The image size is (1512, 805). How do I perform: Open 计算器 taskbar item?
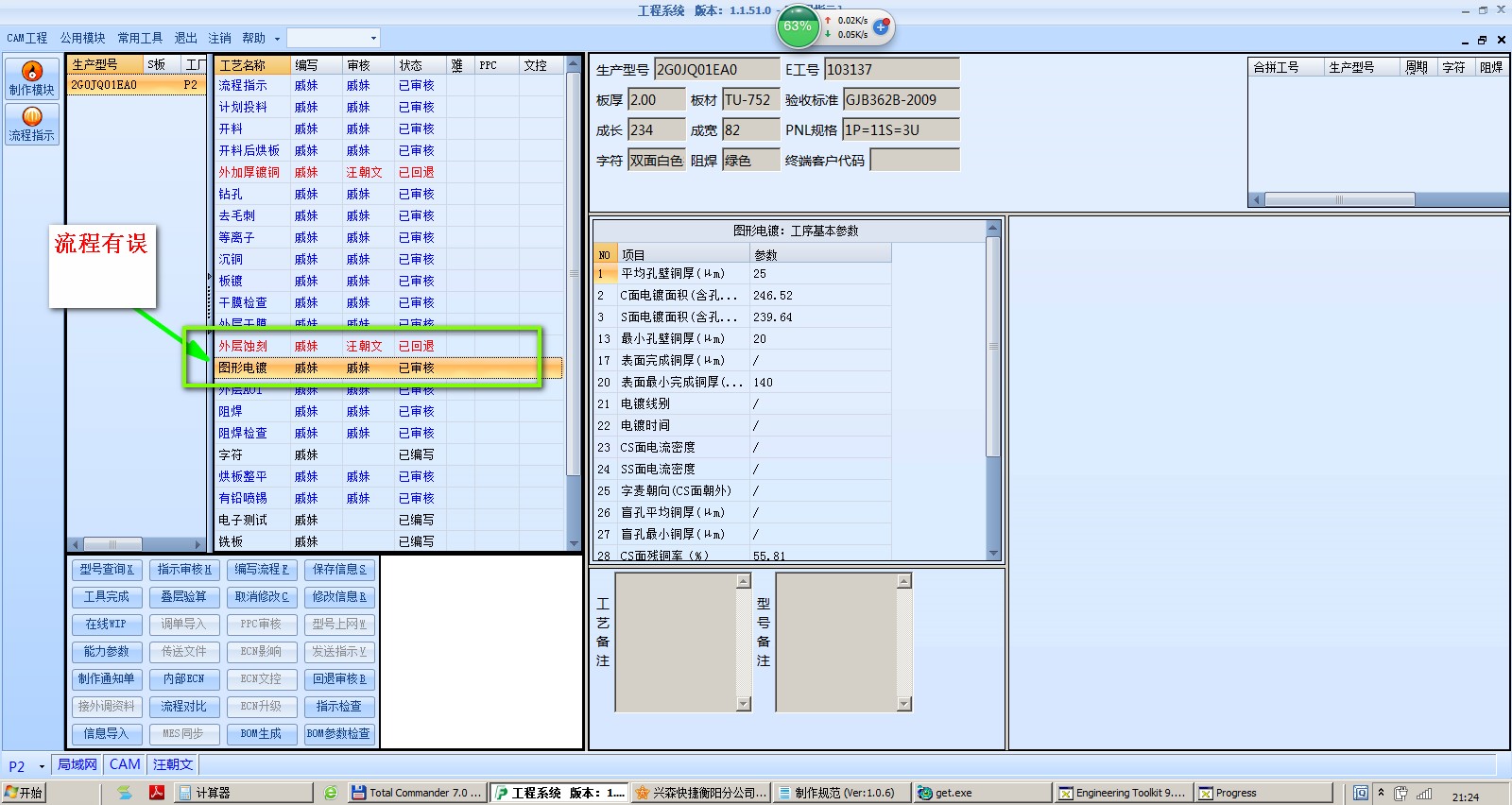(244, 793)
